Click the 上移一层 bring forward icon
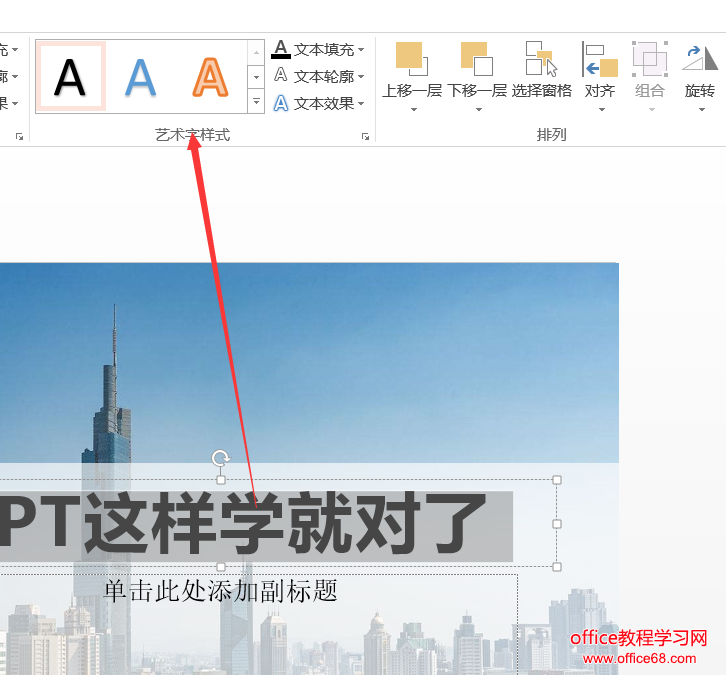 tap(412, 59)
